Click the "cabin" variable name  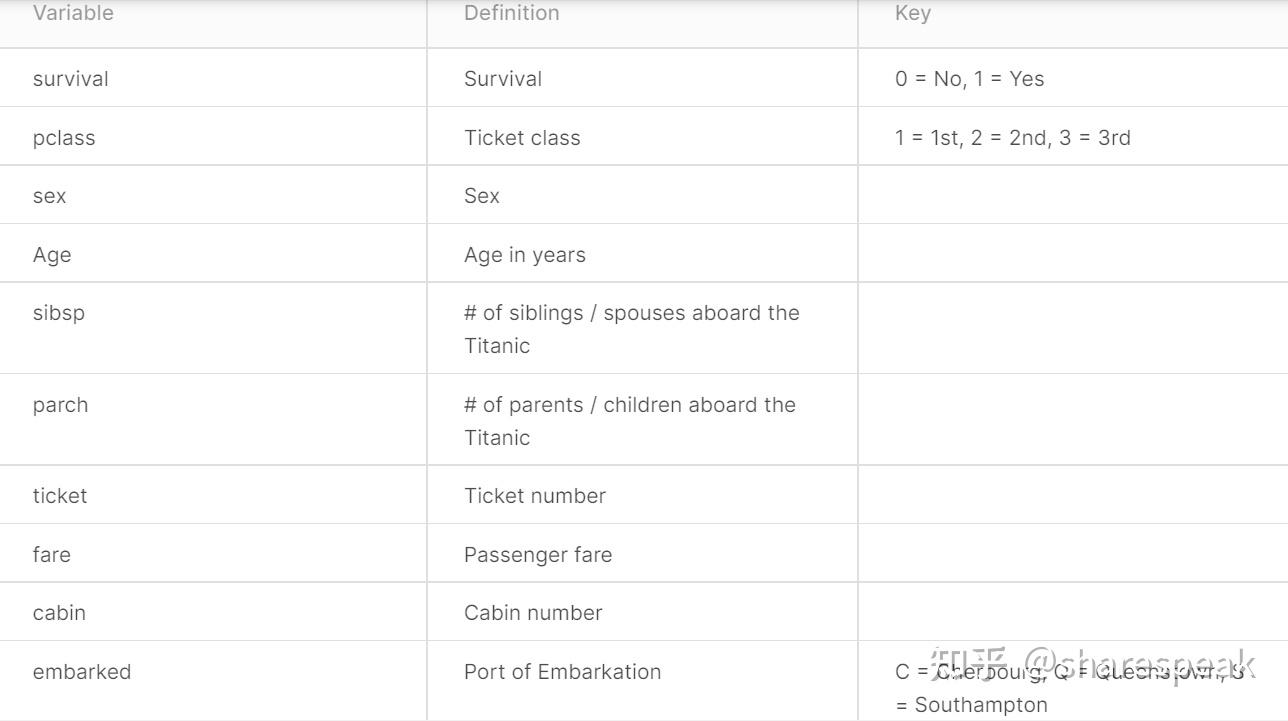59,613
